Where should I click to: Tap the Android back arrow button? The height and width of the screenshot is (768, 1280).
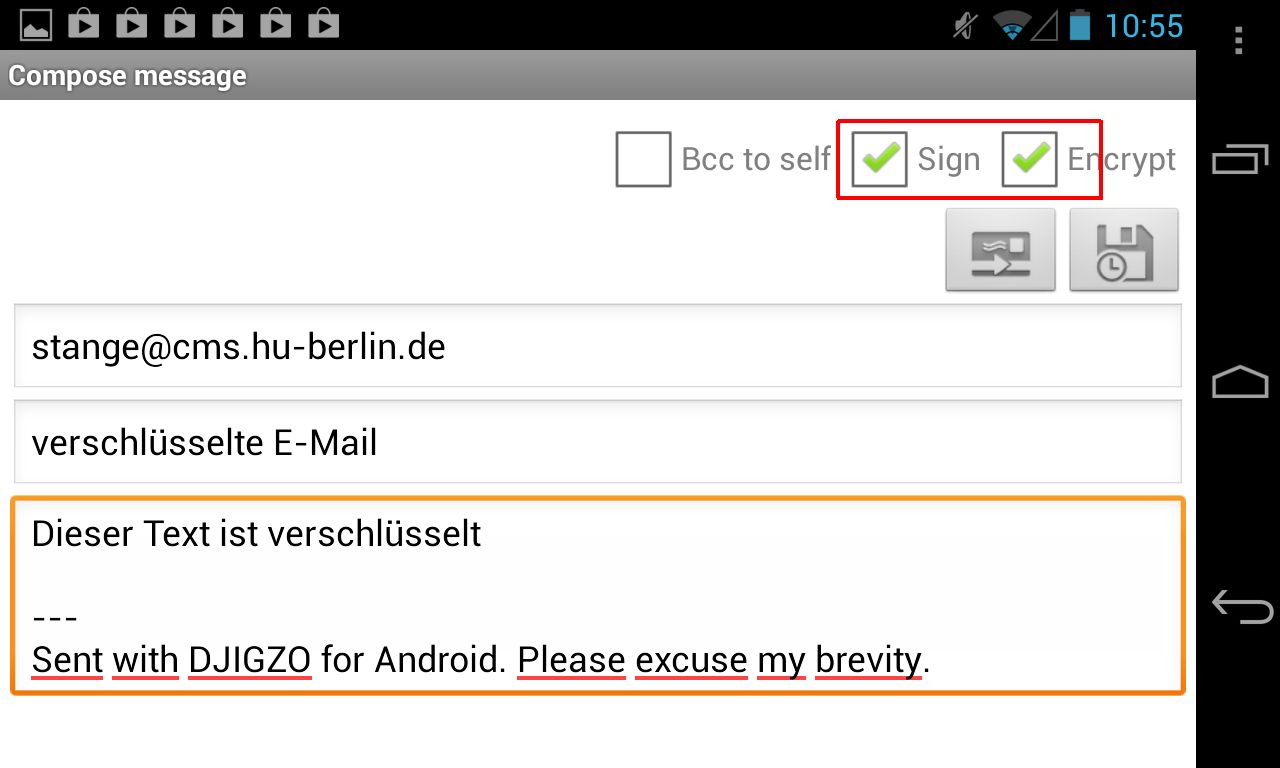point(1241,606)
